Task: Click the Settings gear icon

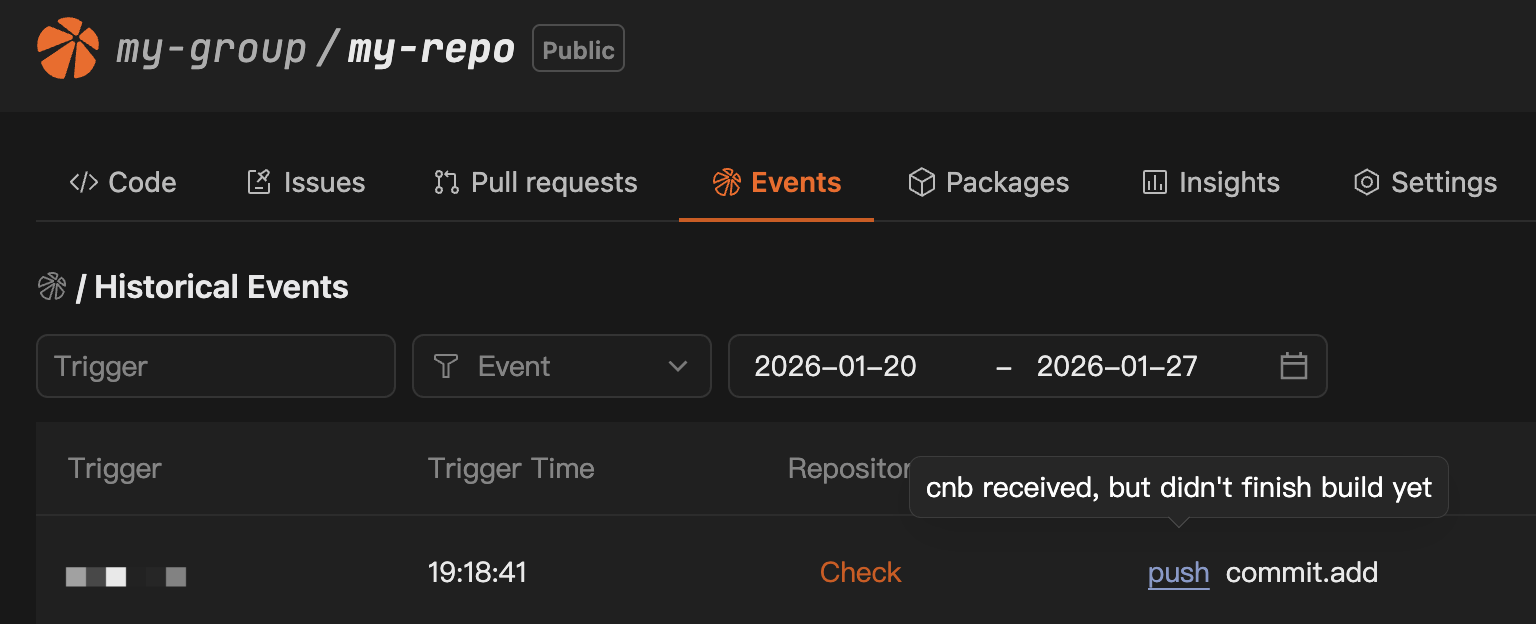Action: click(1366, 182)
